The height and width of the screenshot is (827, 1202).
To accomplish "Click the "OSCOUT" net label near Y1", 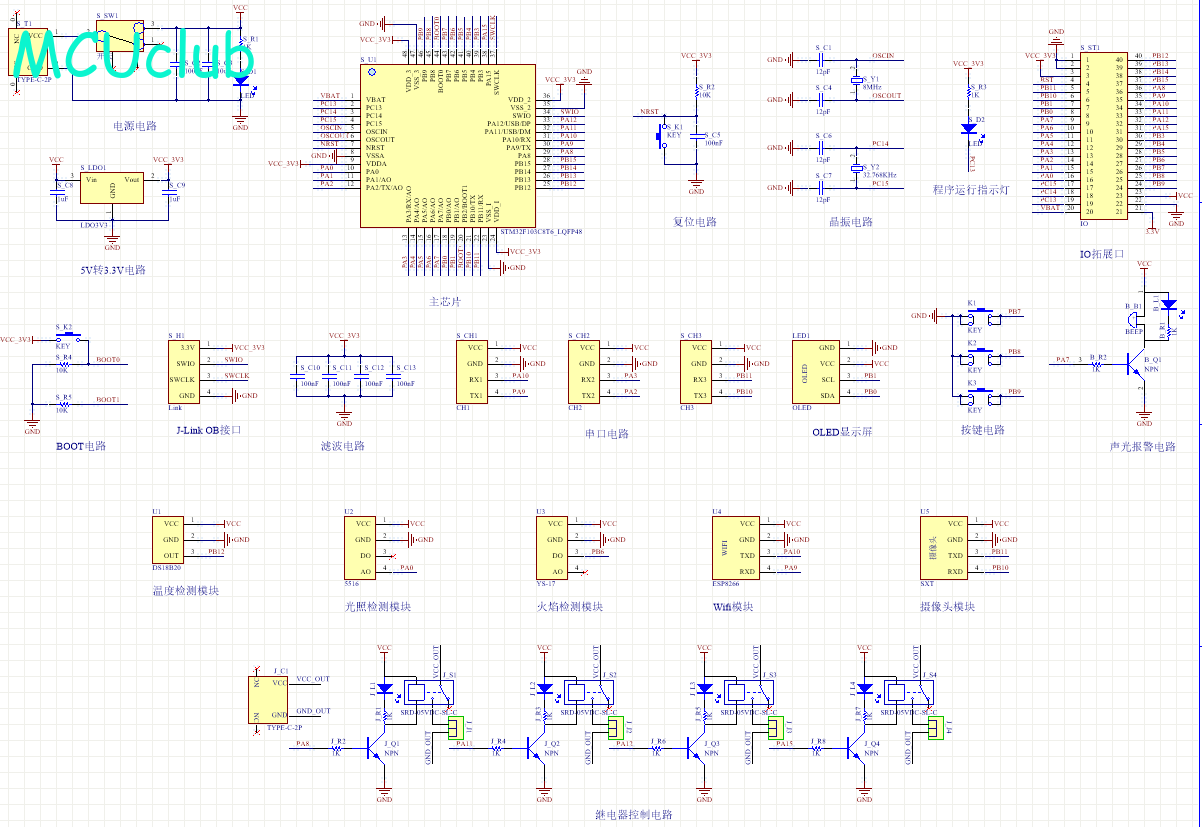I will [x=887, y=95].
